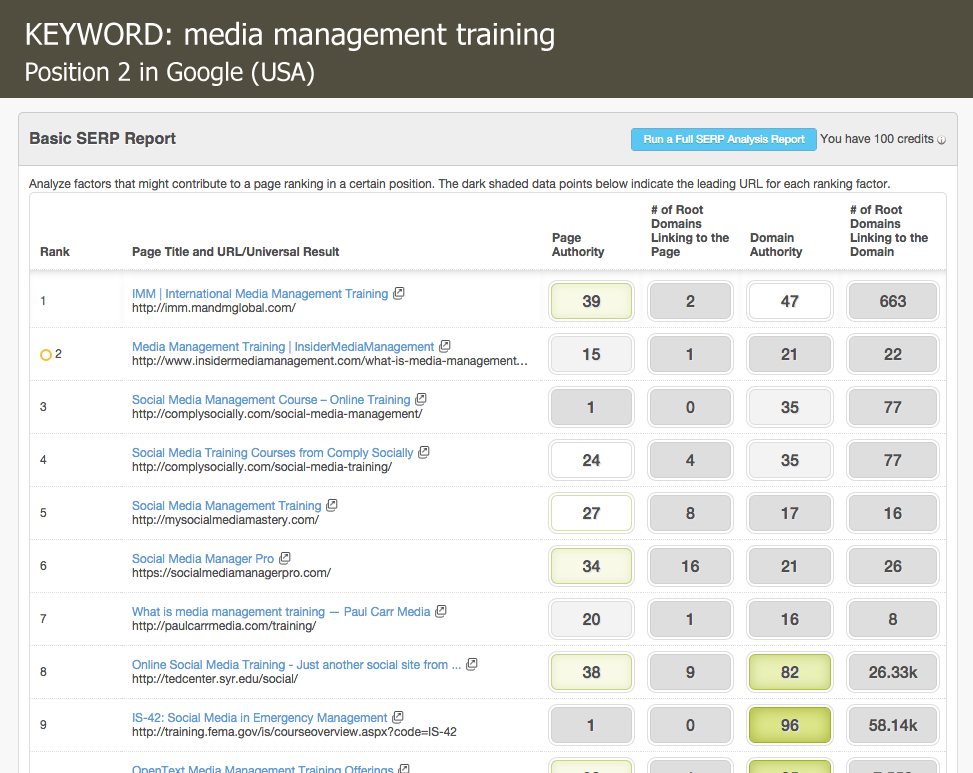
Task: Click the Rank column header
Action: click(55, 252)
